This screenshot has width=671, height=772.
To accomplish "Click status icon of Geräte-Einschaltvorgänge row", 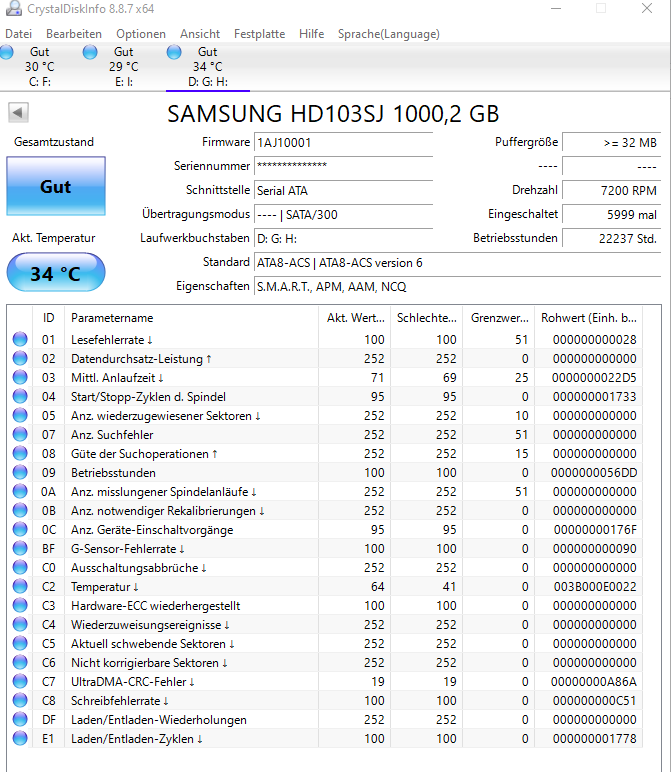I will click(20, 529).
